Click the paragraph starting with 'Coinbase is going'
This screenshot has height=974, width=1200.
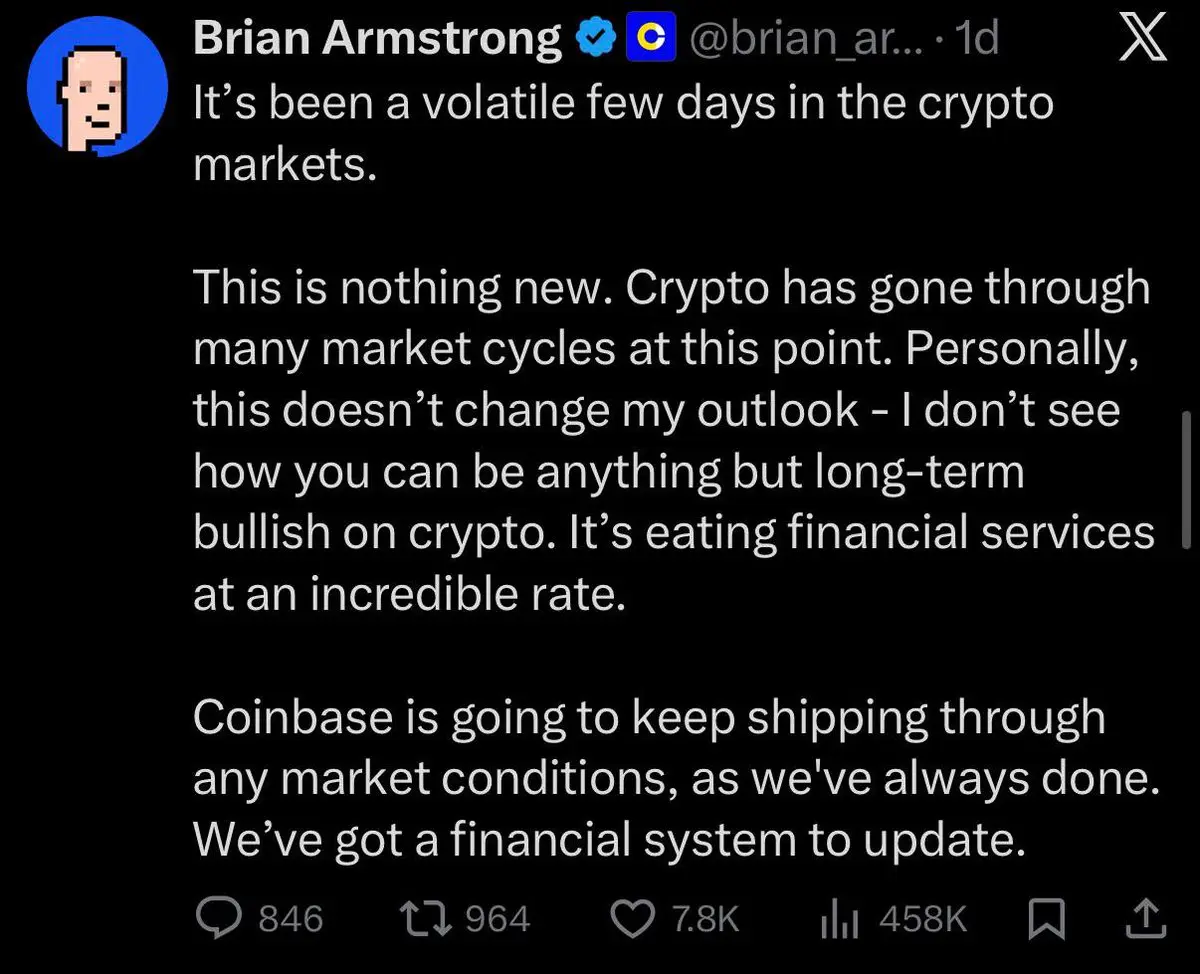[x=675, y=778]
